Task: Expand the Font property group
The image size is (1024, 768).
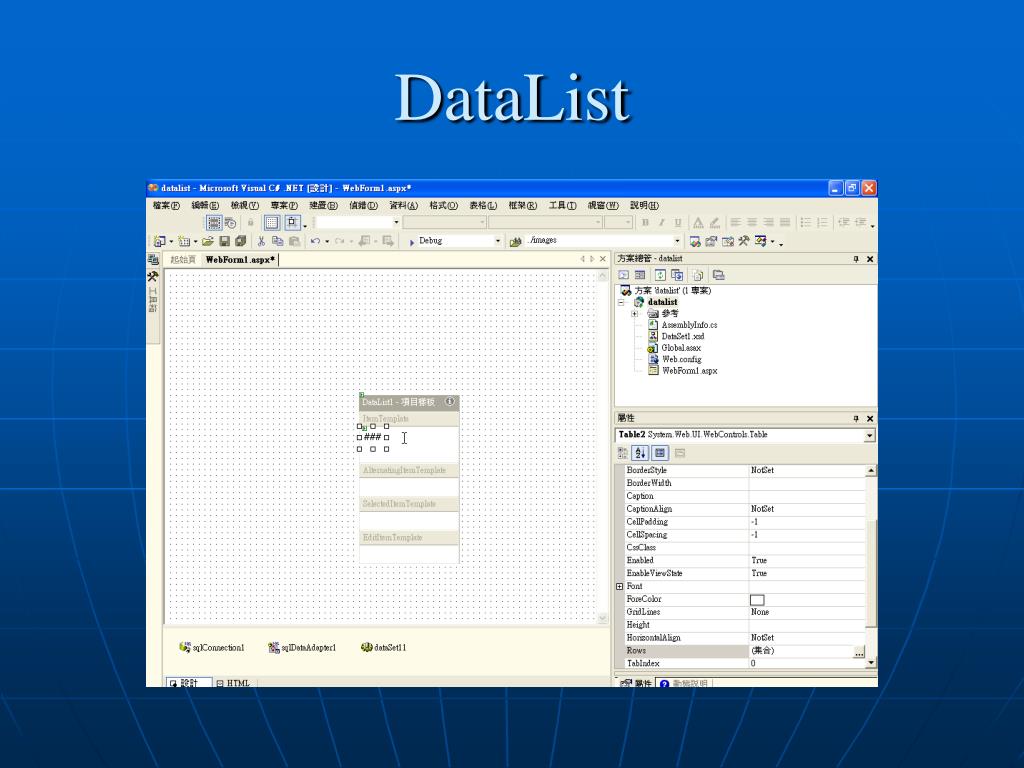Action: click(620, 586)
